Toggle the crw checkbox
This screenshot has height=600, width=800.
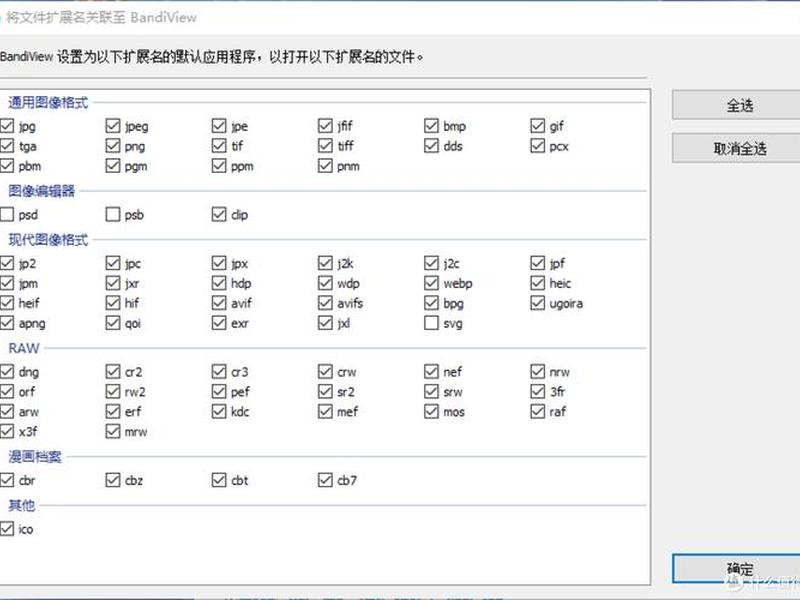325,371
